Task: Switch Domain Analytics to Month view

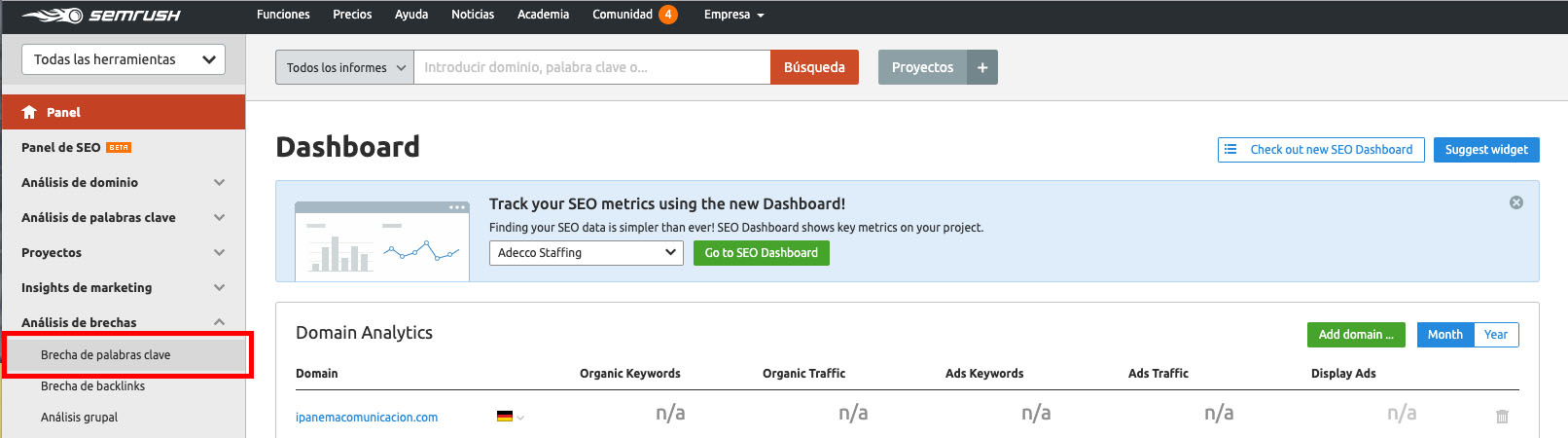Action: tap(1445, 335)
